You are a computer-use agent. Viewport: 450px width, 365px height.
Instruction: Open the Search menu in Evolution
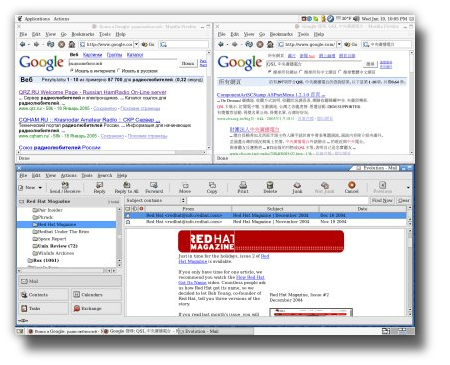click(x=105, y=175)
